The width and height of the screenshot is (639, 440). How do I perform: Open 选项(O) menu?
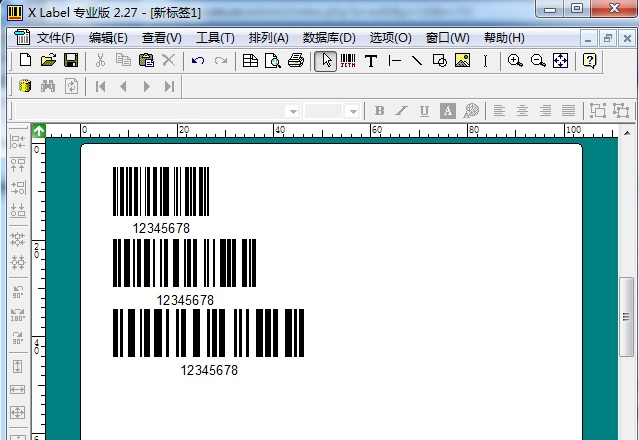click(x=390, y=38)
